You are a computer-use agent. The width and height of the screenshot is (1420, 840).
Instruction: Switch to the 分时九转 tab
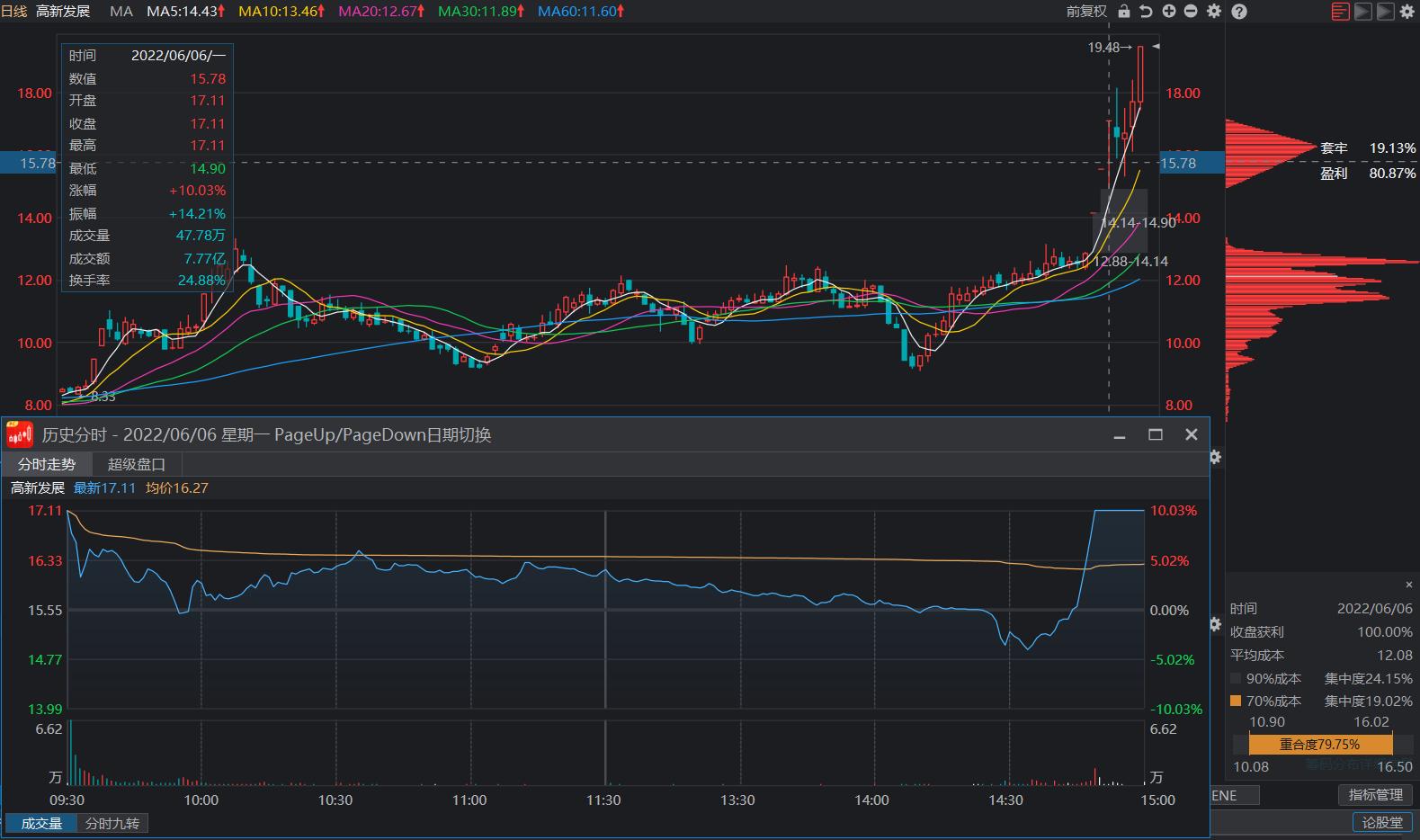(112, 823)
